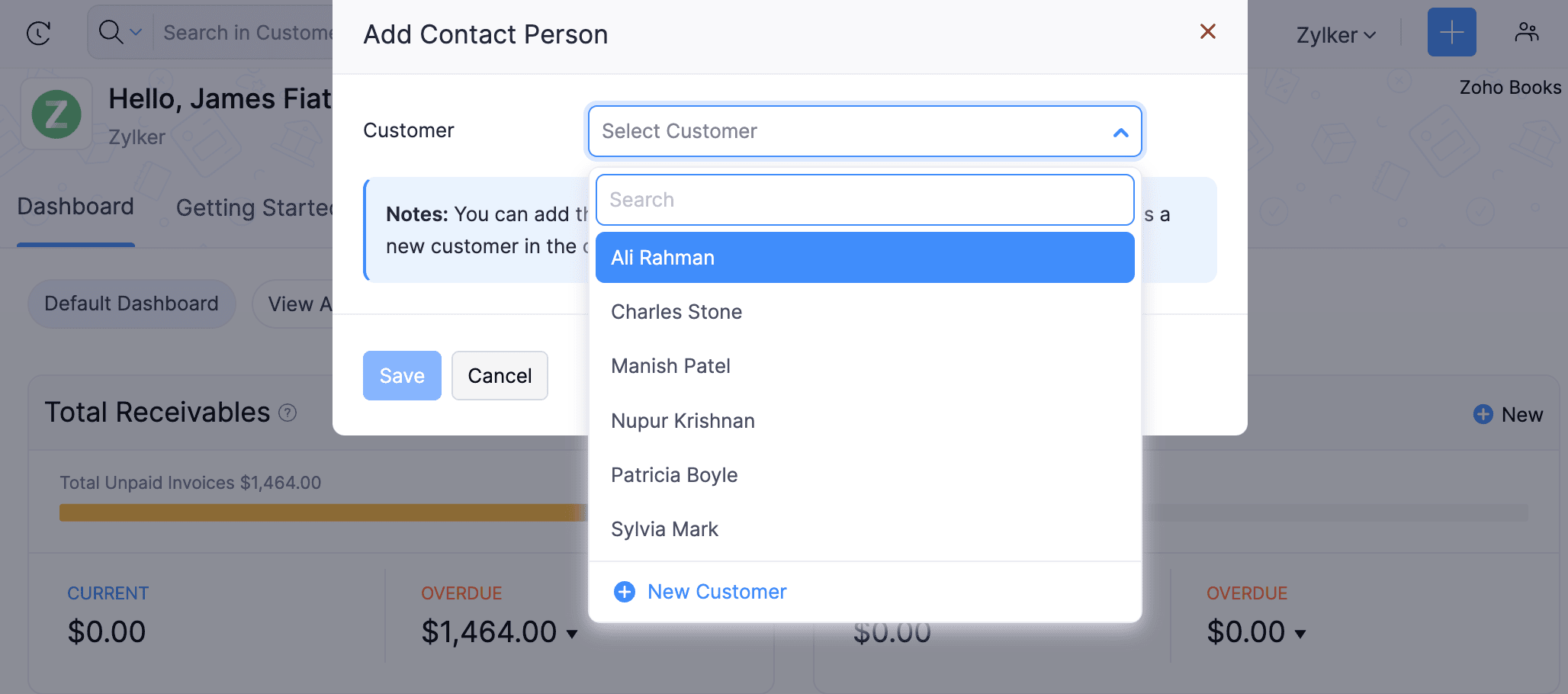Close the Add Contact Person dialog
The height and width of the screenshot is (694, 1568).
coord(1207,31)
